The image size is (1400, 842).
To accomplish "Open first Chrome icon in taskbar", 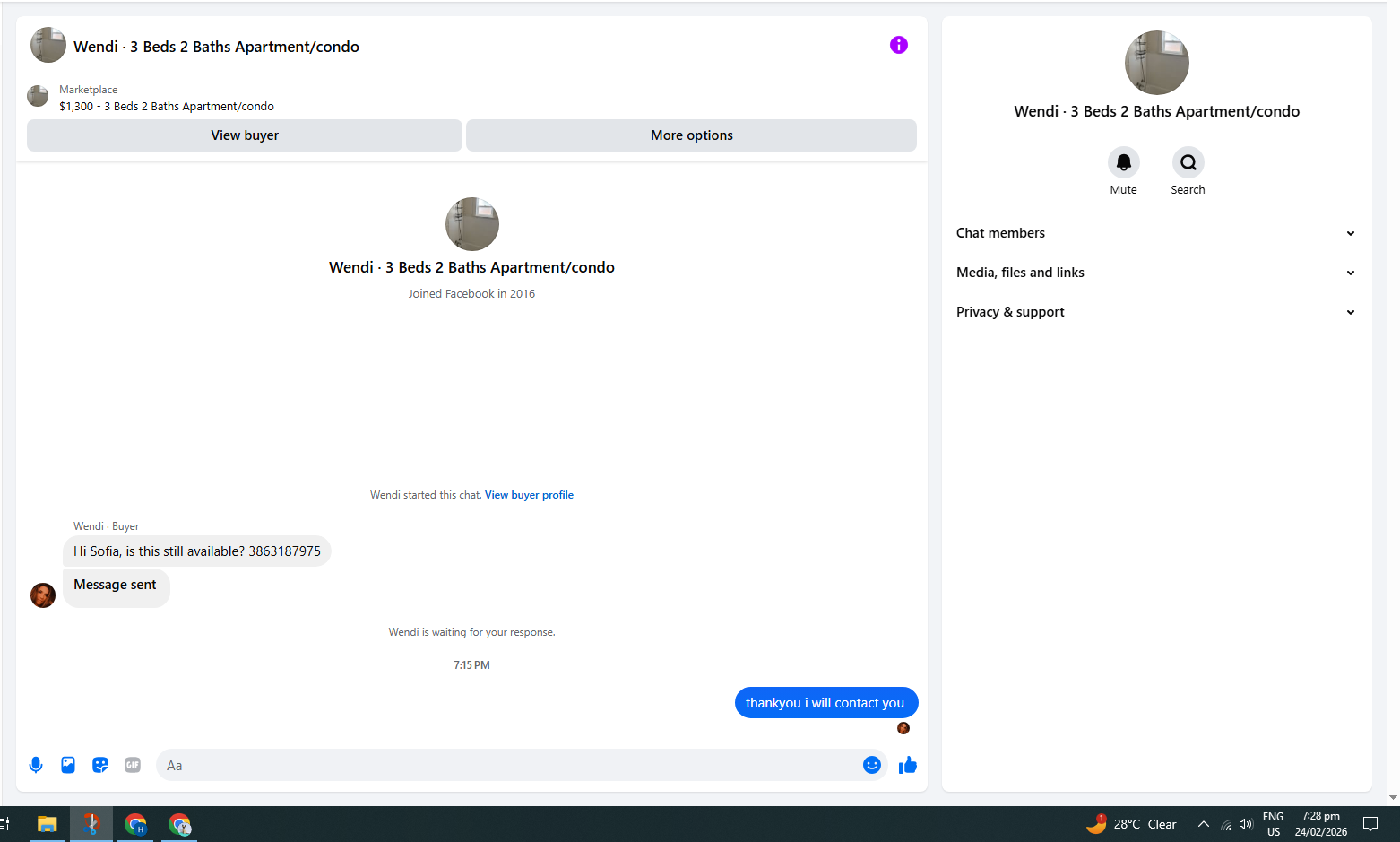I will pos(135,824).
